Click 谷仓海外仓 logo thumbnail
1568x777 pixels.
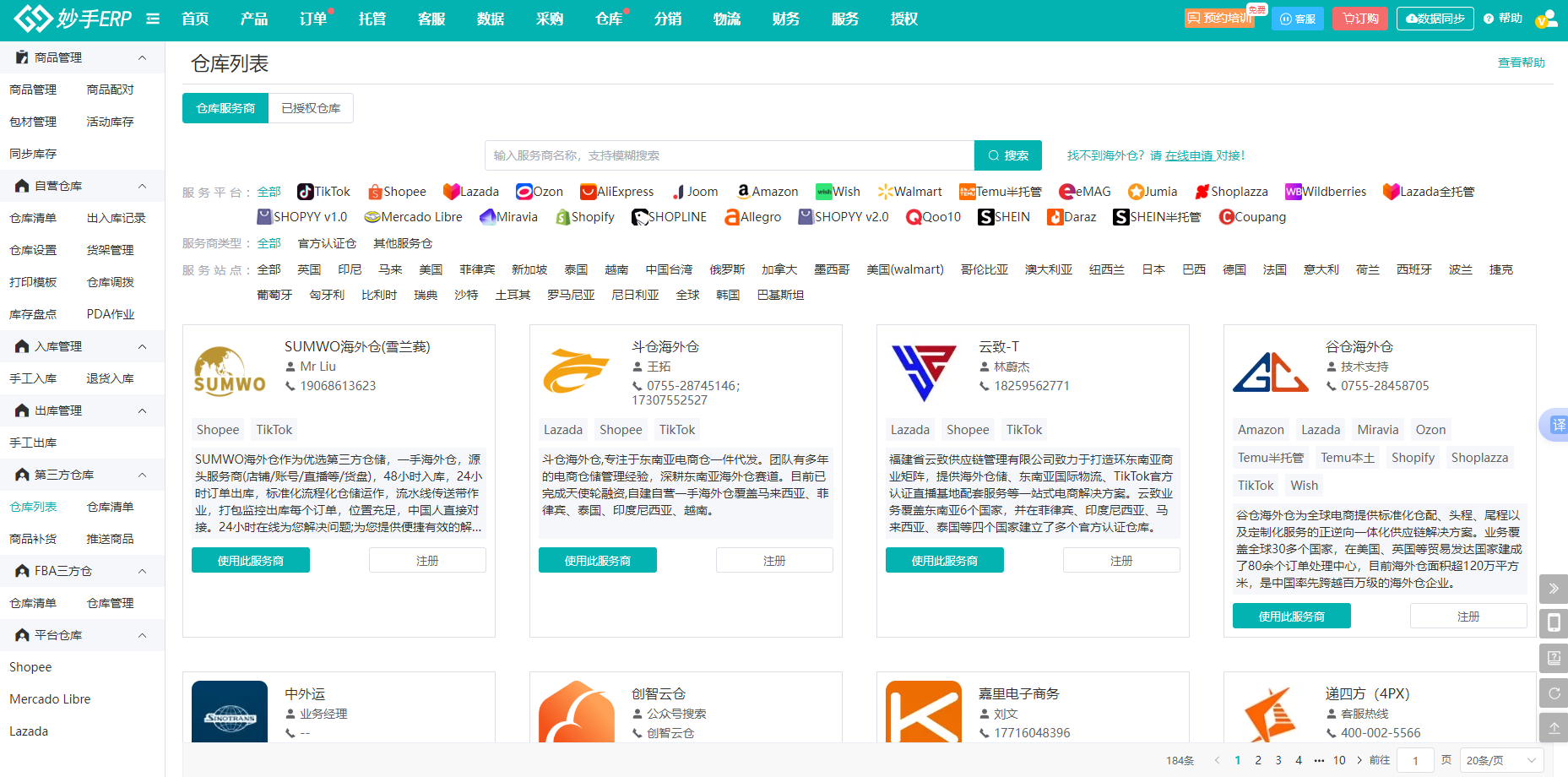pyautogui.click(x=1271, y=372)
